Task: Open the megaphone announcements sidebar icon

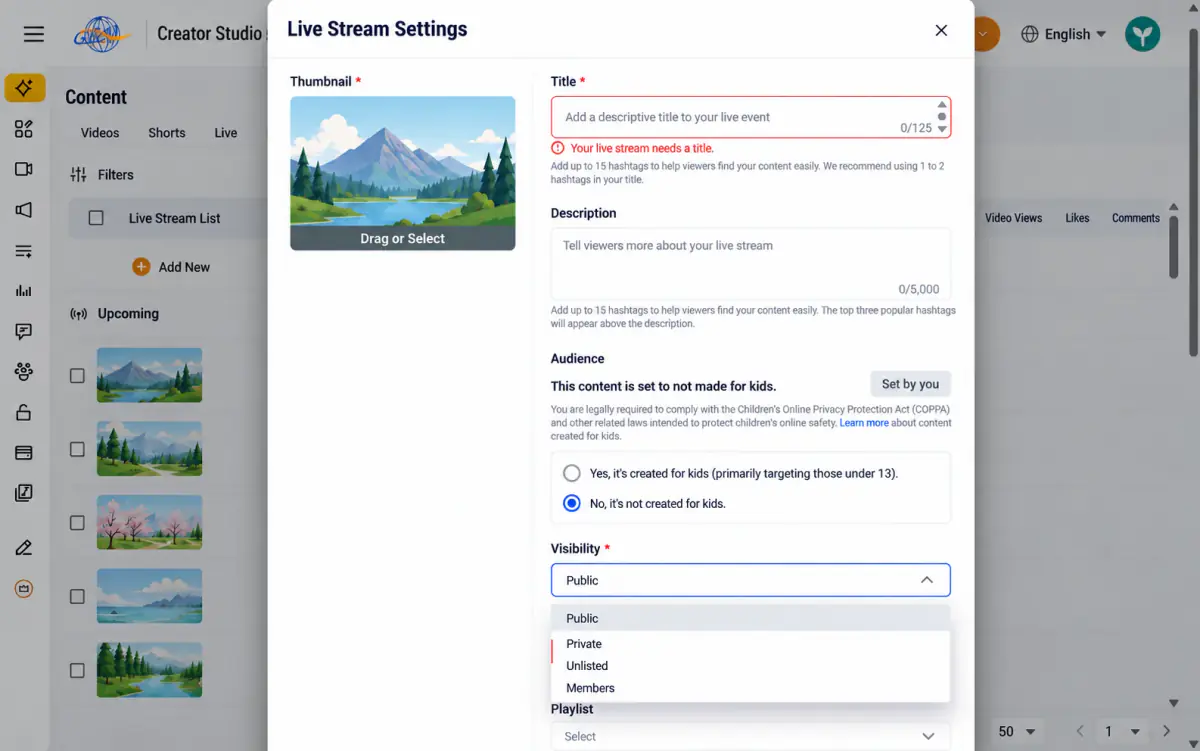Action: (x=24, y=210)
